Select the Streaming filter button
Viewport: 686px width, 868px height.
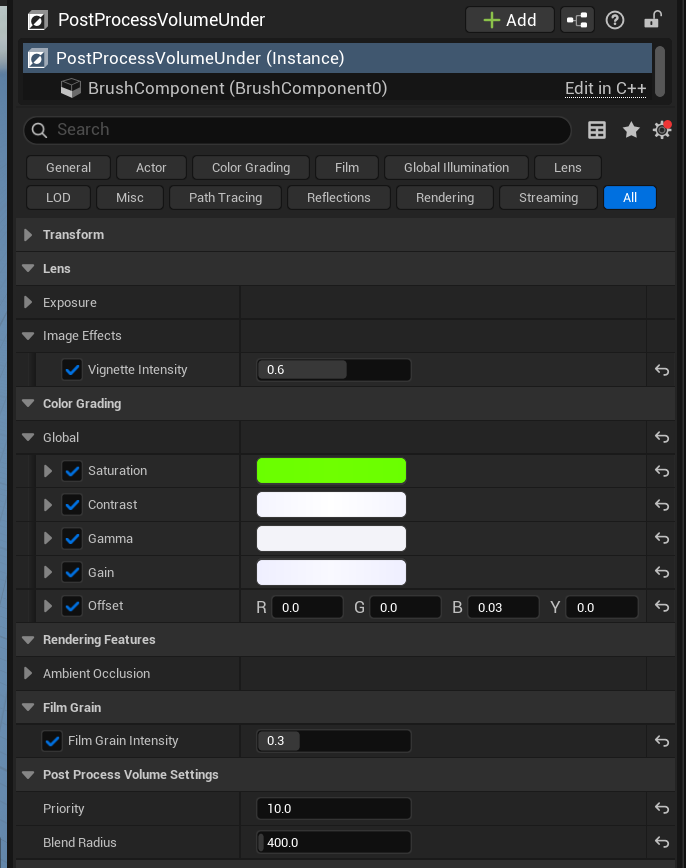tap(548, 198)
